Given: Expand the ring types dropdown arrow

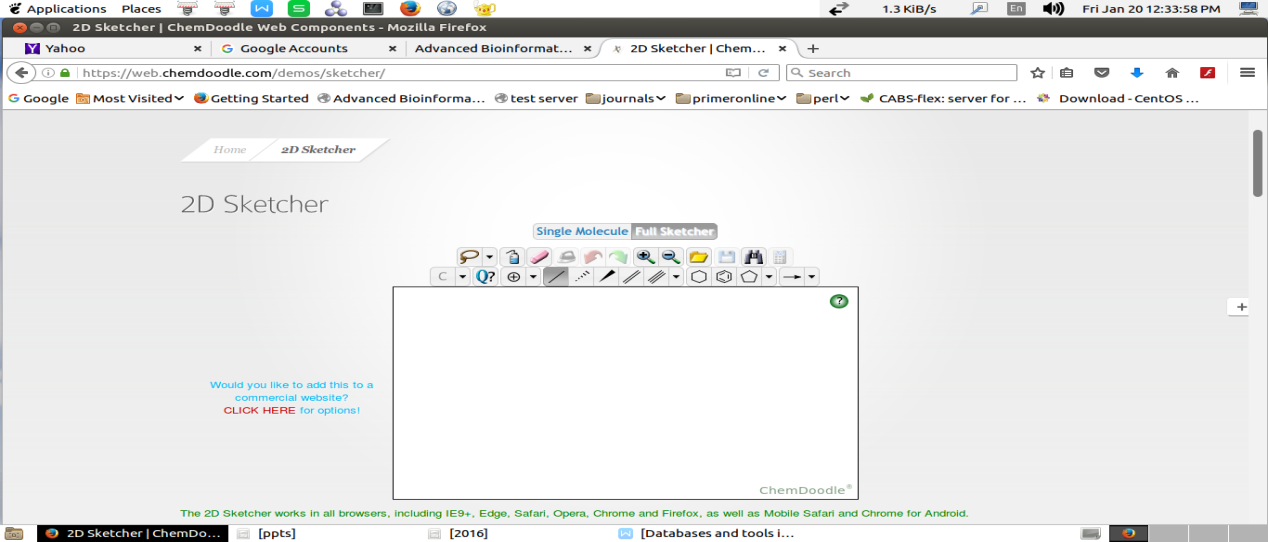Looking at the screenshot, I should point(769,277).
